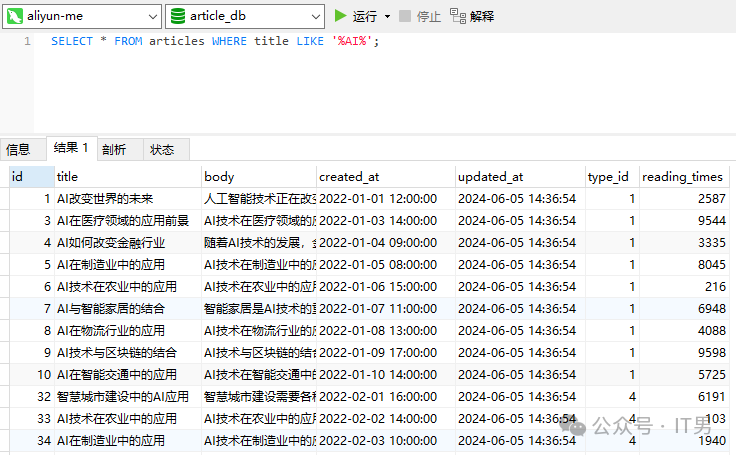Image resolution: width=736 pixels, height=455 pixels.
Task: Select body cell starting '智能家居是AI技术的'
Action: tap(259, 309)
